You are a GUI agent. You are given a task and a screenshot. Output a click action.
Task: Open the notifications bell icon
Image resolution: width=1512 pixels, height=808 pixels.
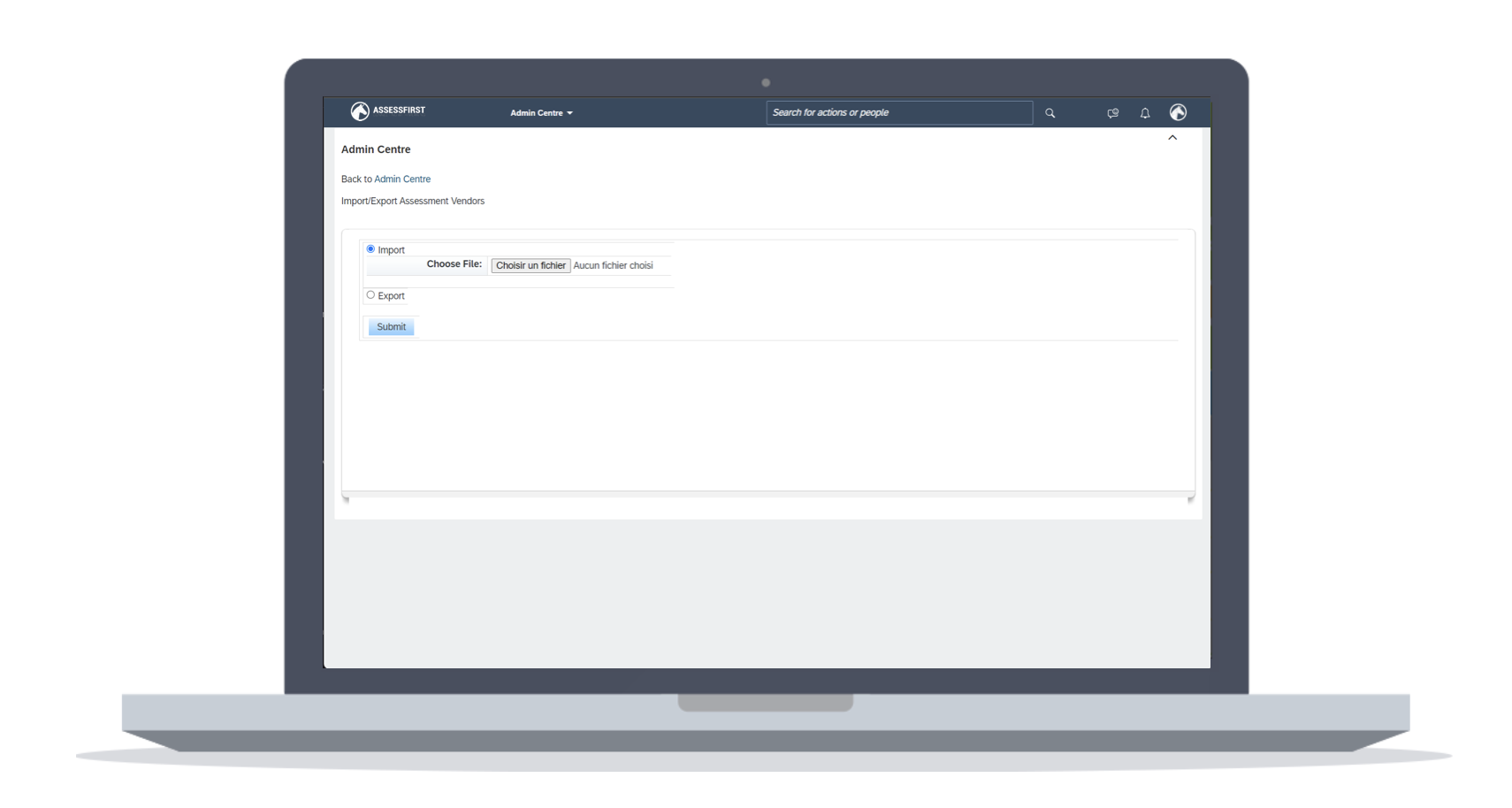[1144, 113]
